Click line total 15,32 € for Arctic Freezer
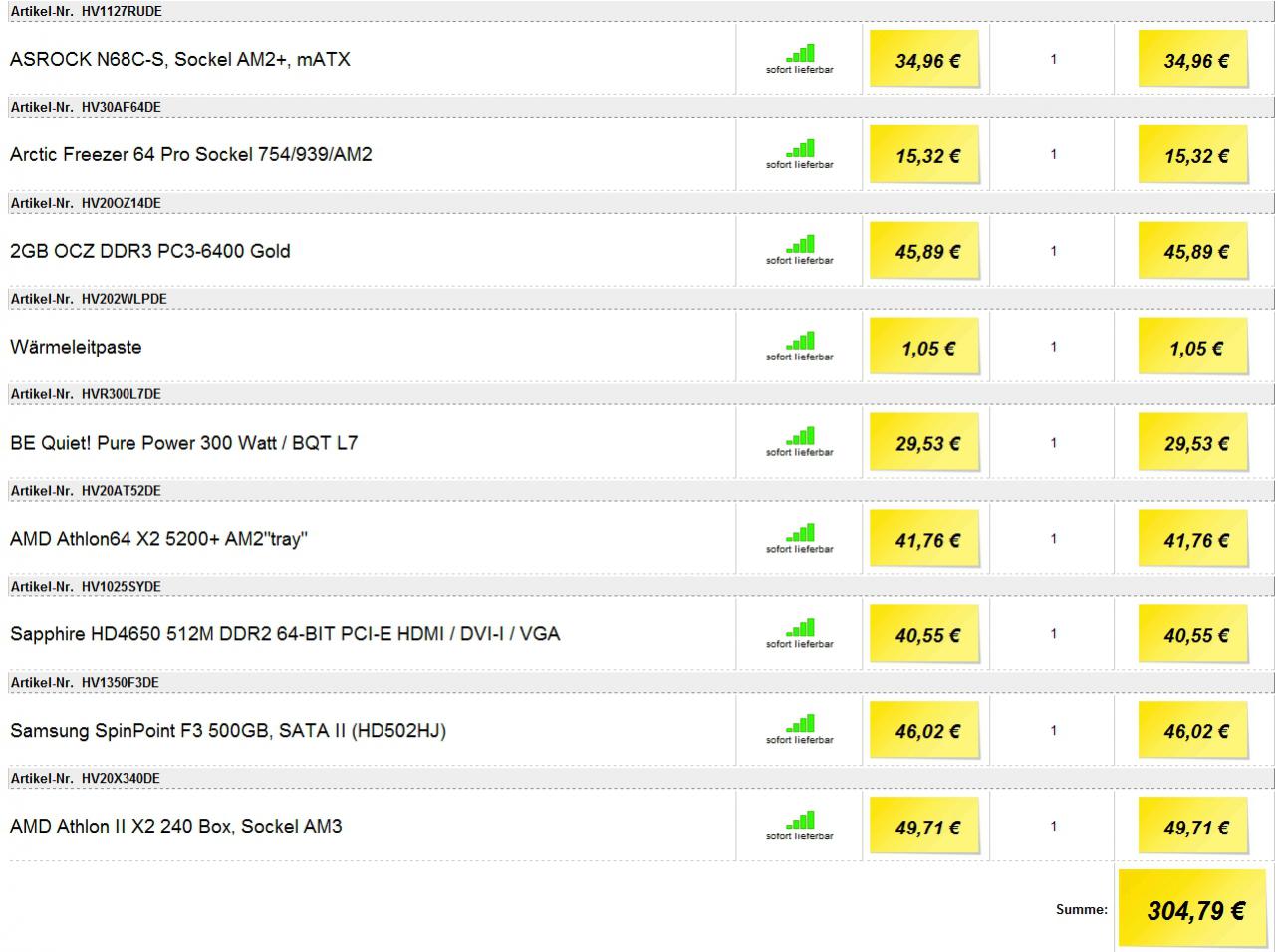The height and width of the screenshot is (952, 1278). click(1193, 154)
